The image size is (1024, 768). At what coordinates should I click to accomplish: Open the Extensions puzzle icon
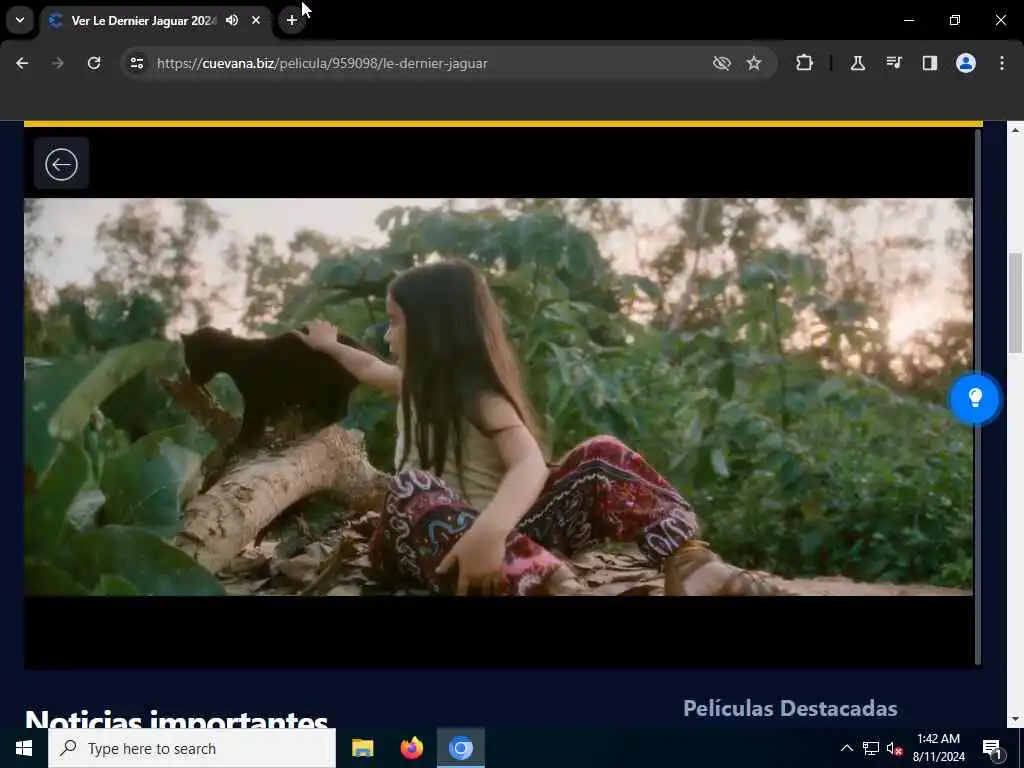click(805, 63)
